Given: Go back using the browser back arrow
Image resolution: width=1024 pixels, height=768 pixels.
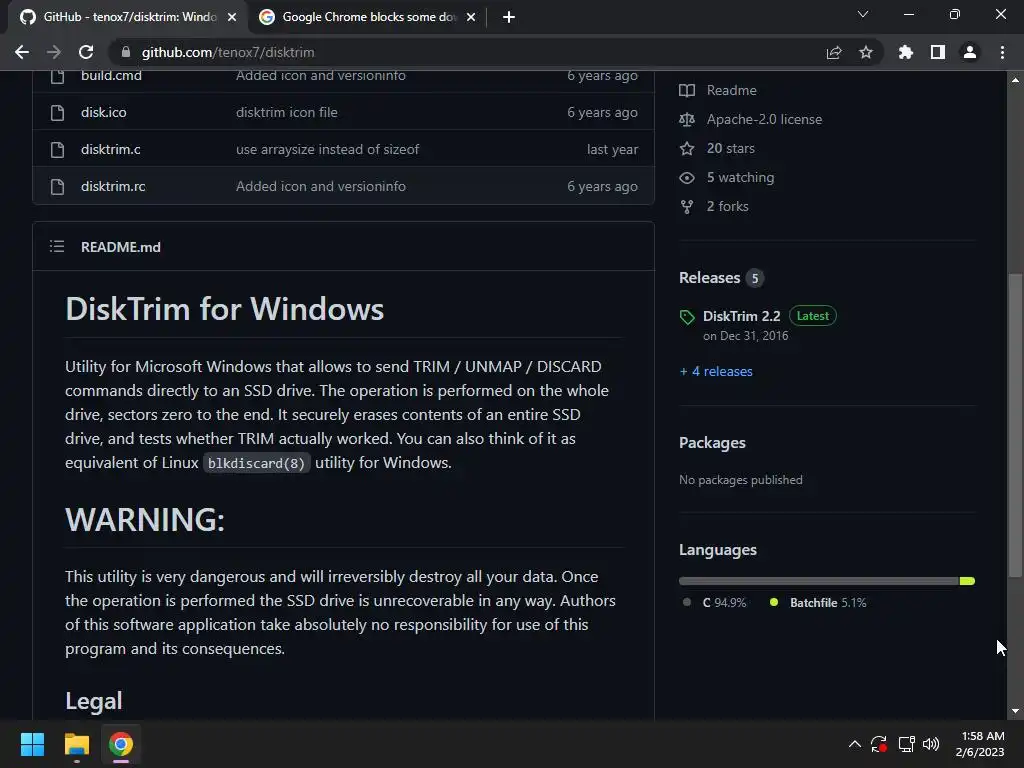Looking at the screenshot, I should (x=22, y=52).
